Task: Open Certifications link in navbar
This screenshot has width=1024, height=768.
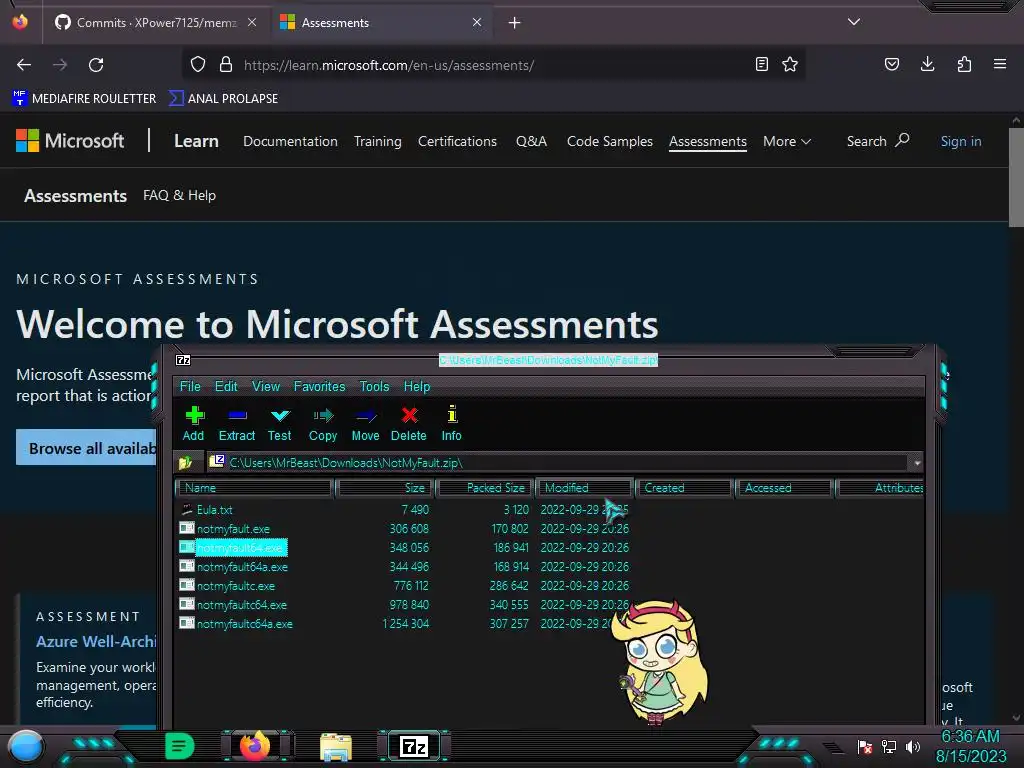Action: (457, 141)
